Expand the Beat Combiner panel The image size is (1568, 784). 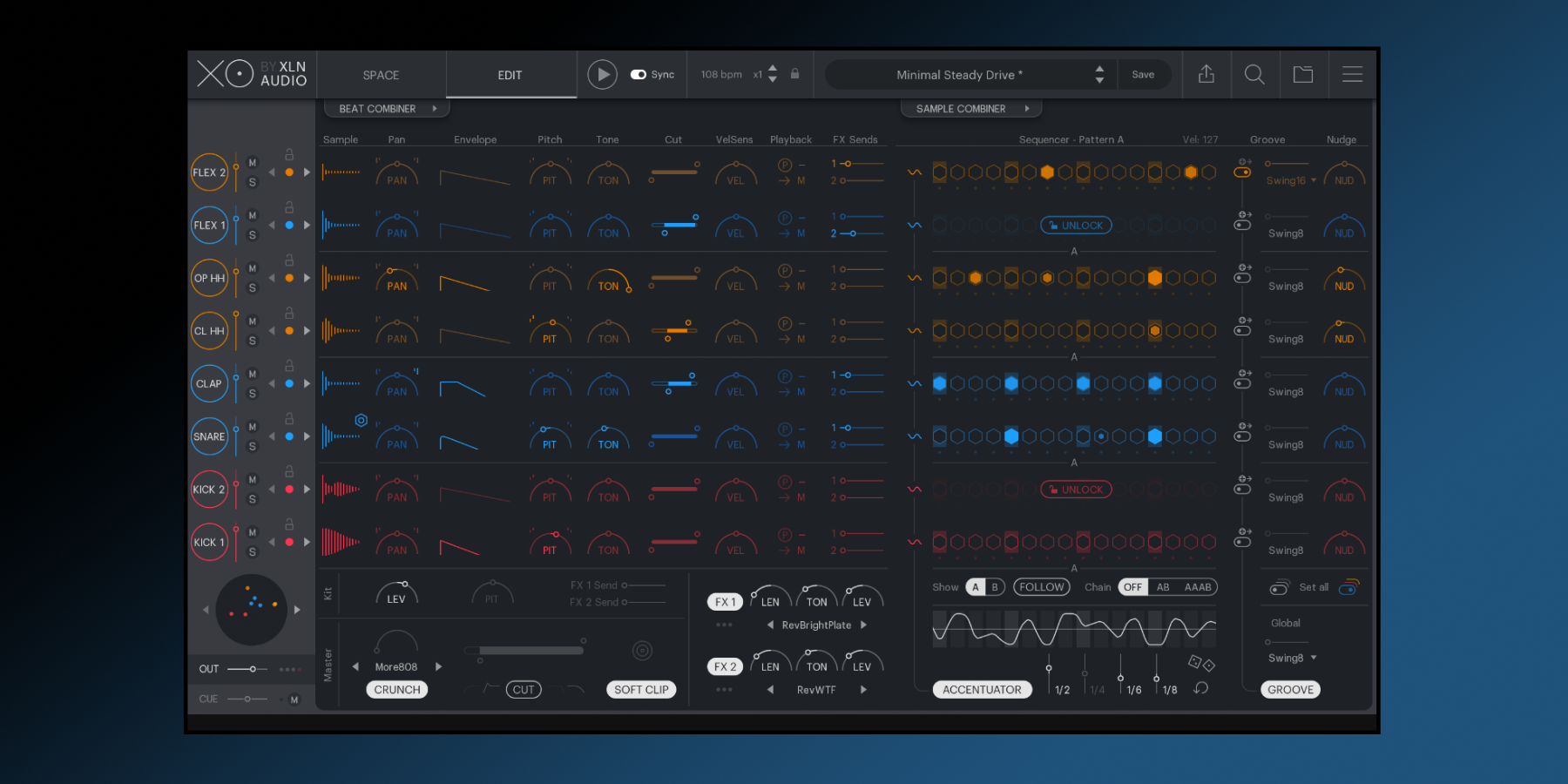point(387,109)
